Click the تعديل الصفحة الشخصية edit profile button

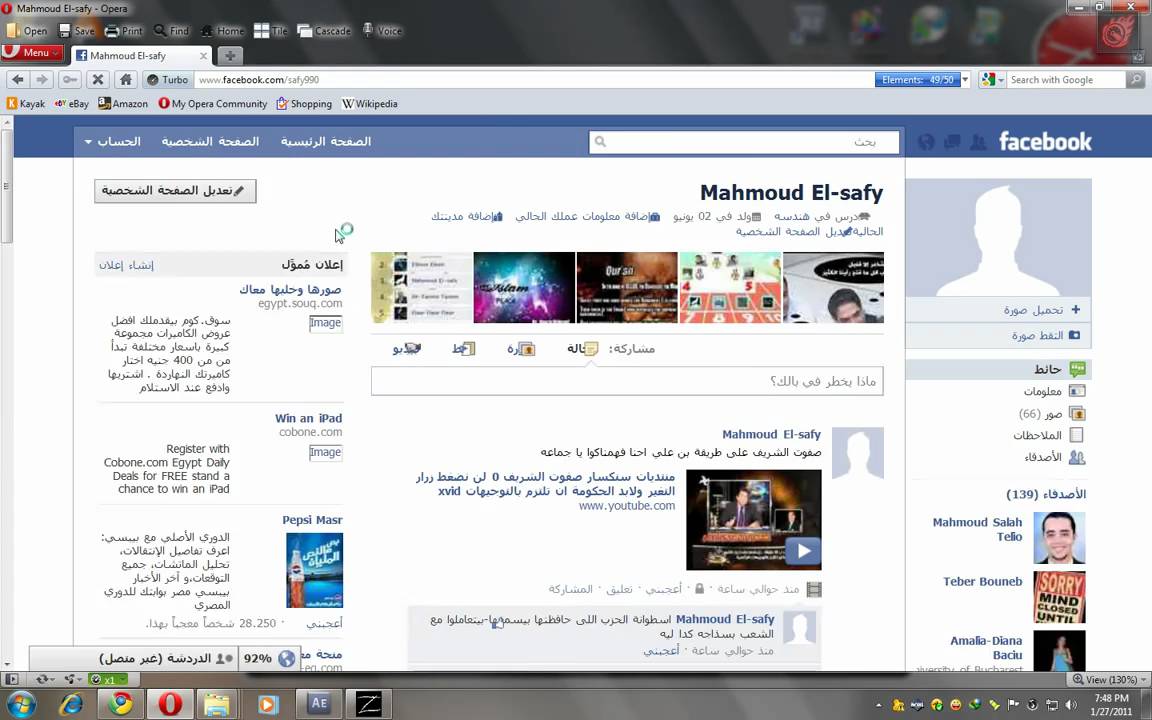pos(175,191)
